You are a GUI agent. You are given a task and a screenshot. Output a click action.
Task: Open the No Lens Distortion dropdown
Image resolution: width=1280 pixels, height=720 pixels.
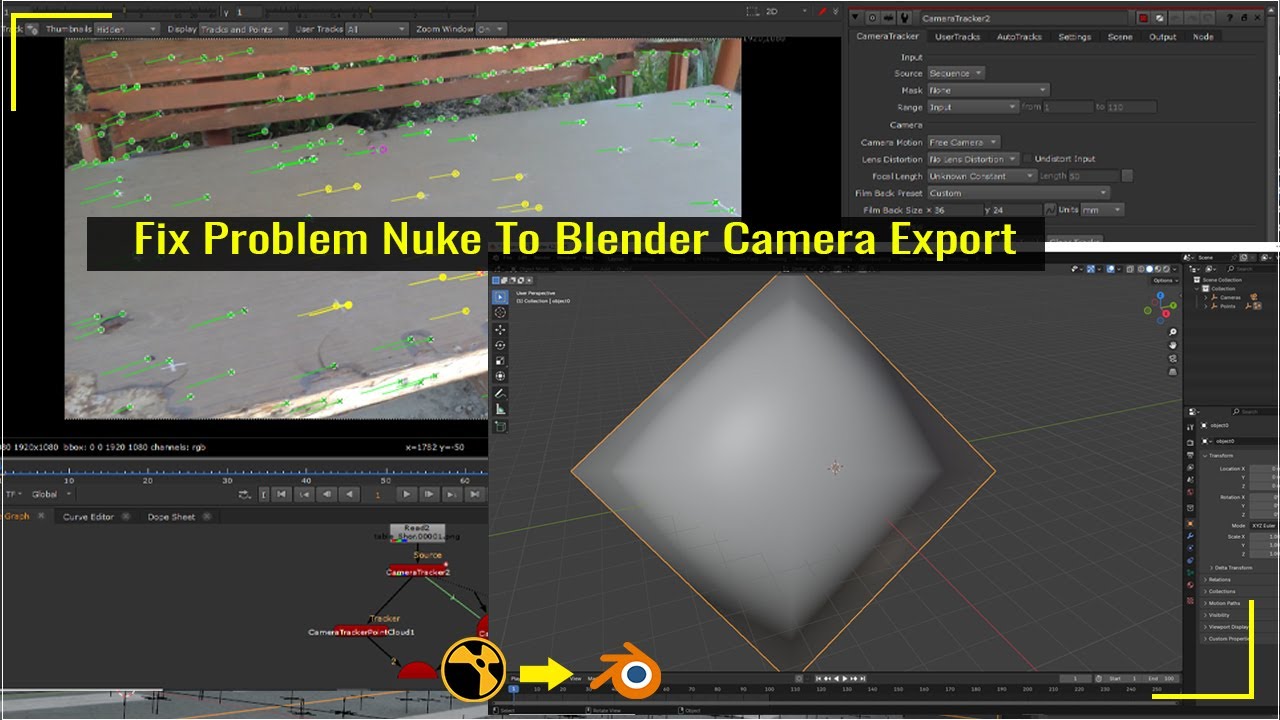pyautogui.click(x=973, y=159)
